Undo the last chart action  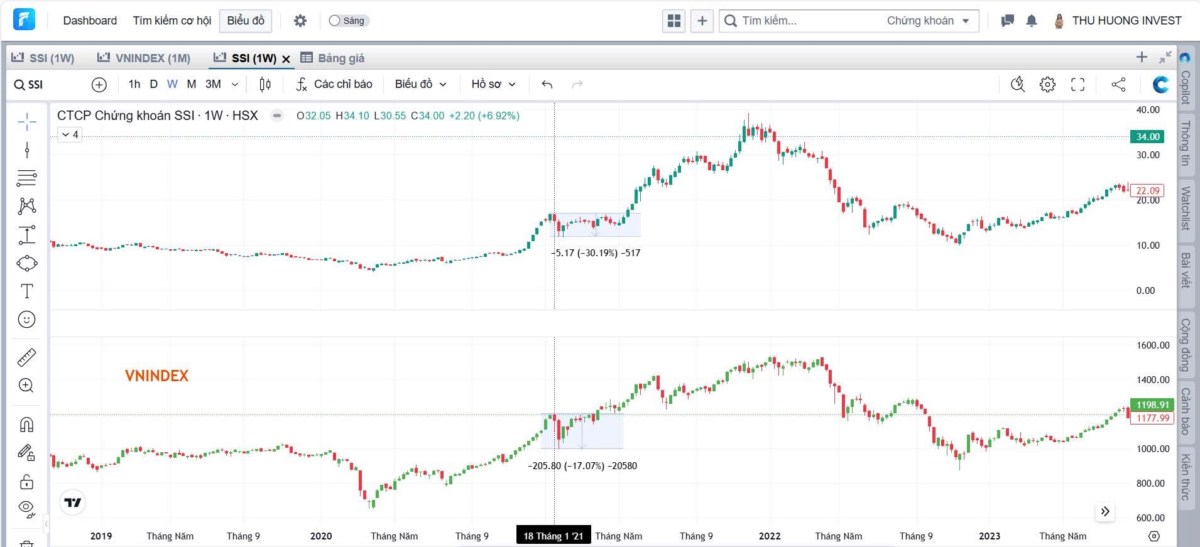click(547, 85)
